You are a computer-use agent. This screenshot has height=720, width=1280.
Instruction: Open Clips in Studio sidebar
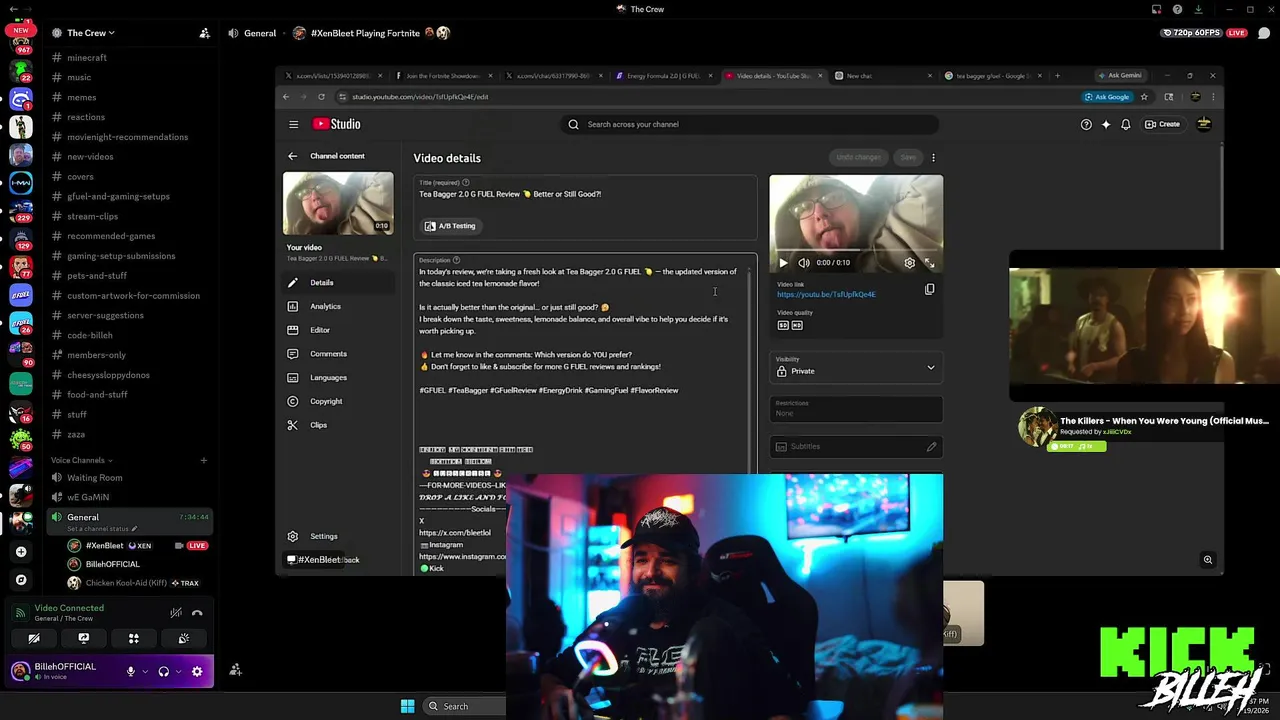338,425
